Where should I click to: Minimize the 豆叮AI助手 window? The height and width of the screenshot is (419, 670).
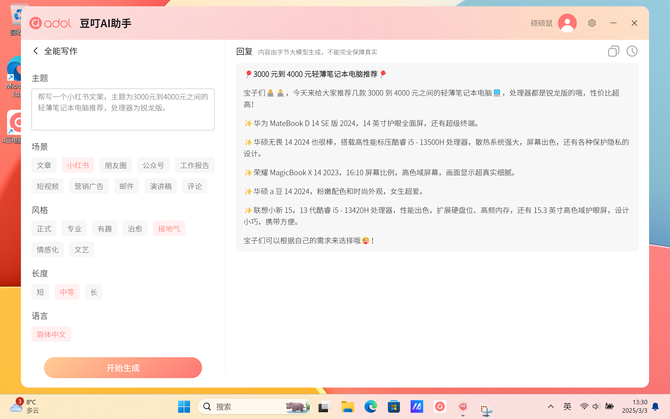pyautogui.click(x=613, y=23)
